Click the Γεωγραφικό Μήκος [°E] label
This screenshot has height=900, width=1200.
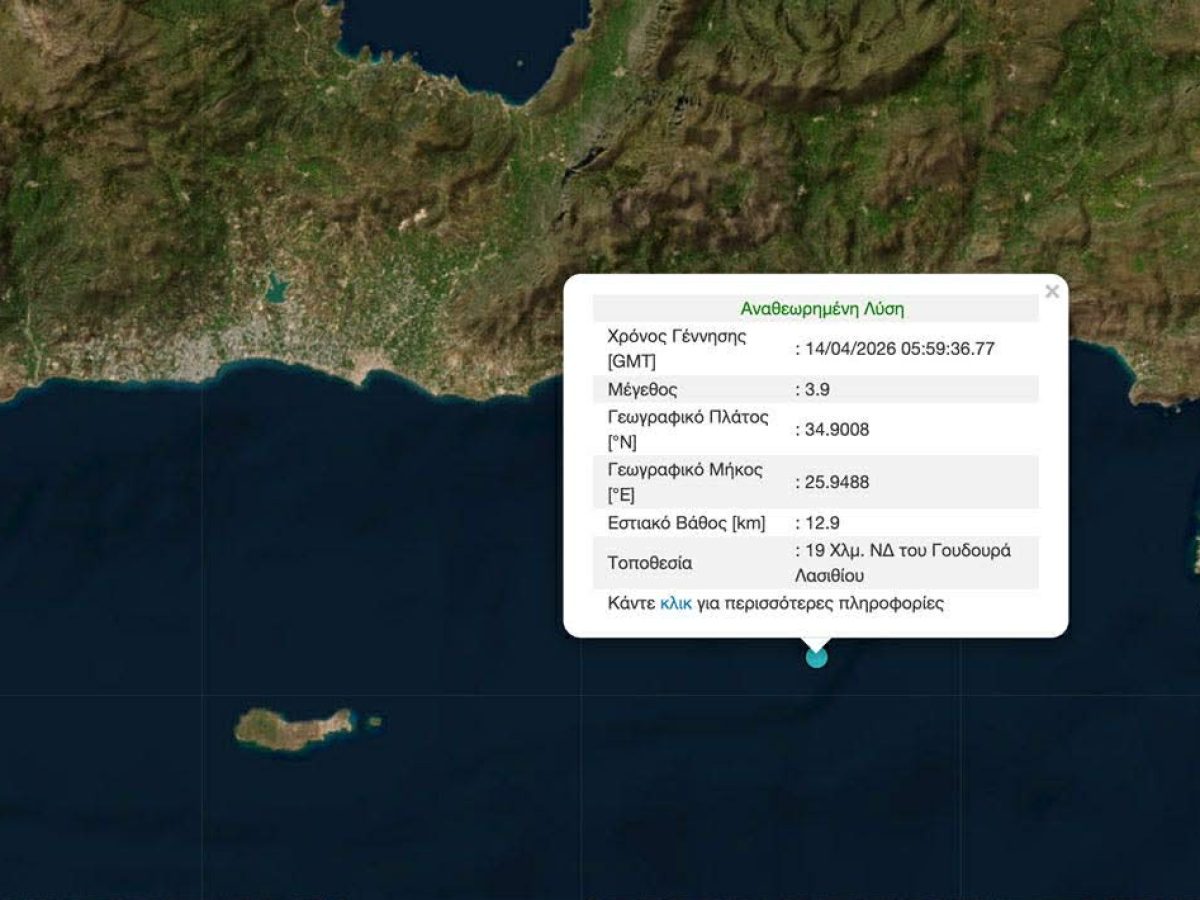coord(684,481)
